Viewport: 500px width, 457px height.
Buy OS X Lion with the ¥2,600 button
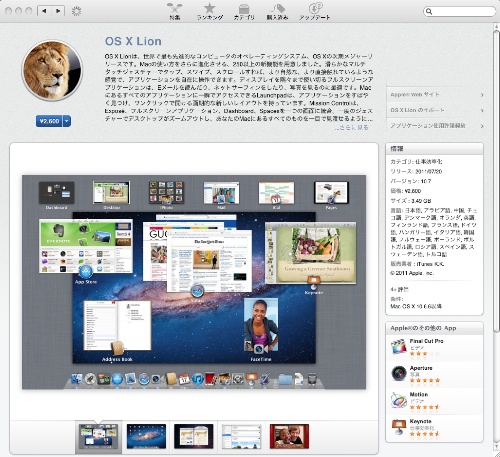(49, 121)
